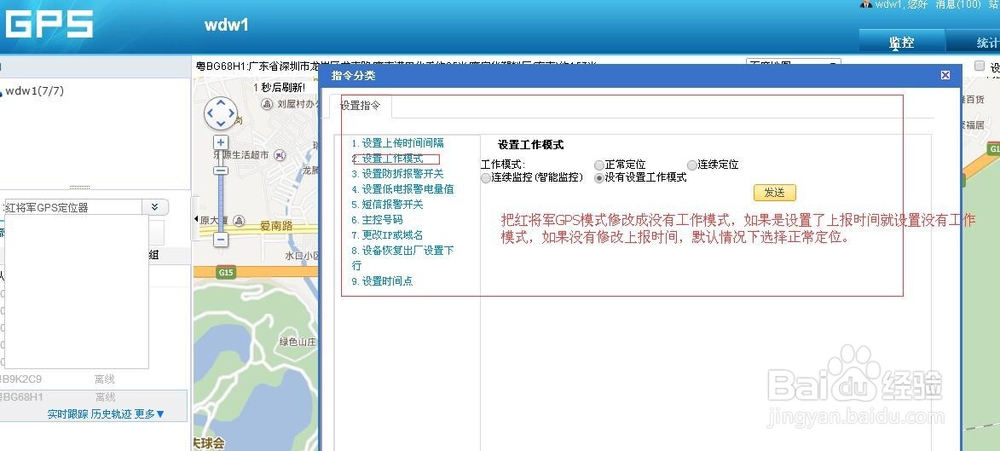1000x451 pixels.
Task: Open the 消息(100) messages link
Action: coord(958,4)
